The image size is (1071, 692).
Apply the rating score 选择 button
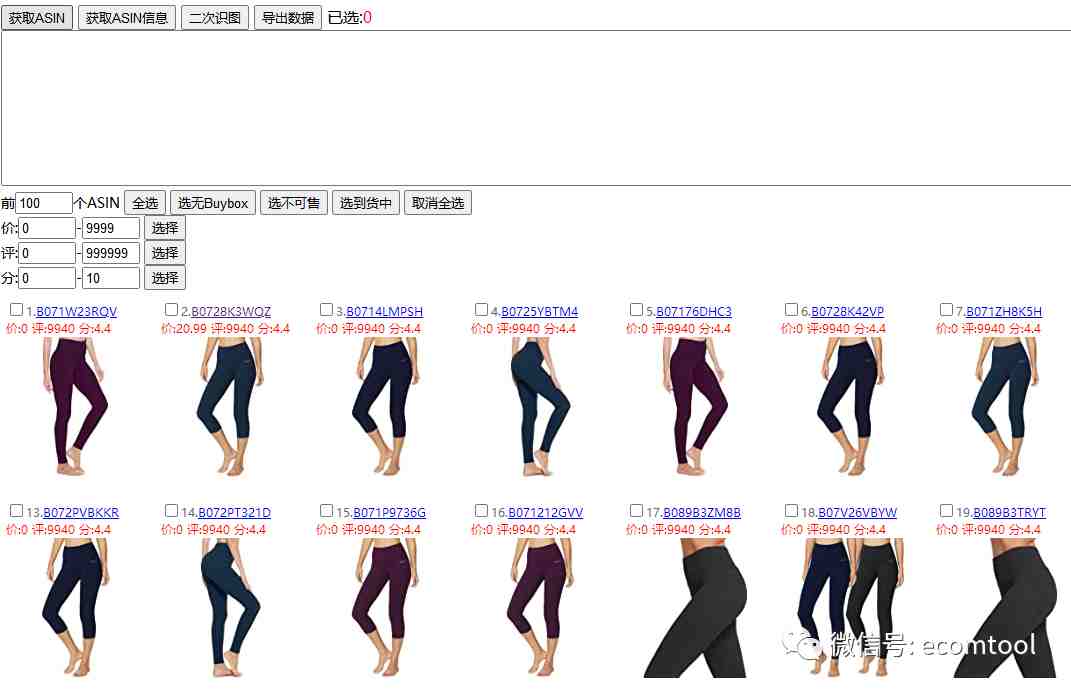(x=165, y=278)
